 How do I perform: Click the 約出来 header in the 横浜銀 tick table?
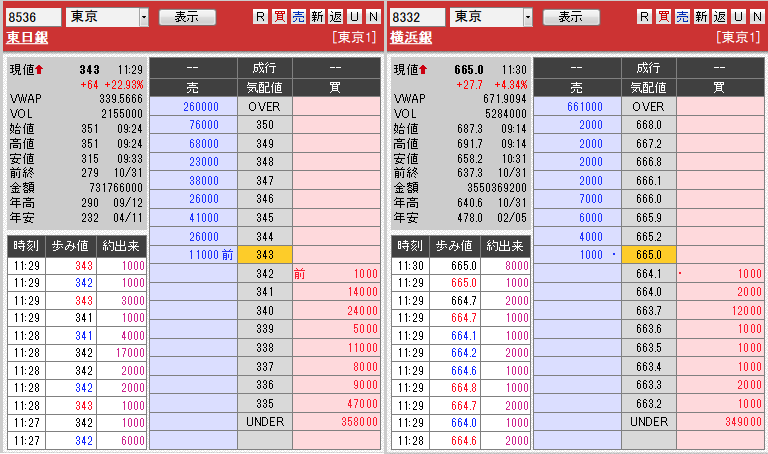pos(505,246)
